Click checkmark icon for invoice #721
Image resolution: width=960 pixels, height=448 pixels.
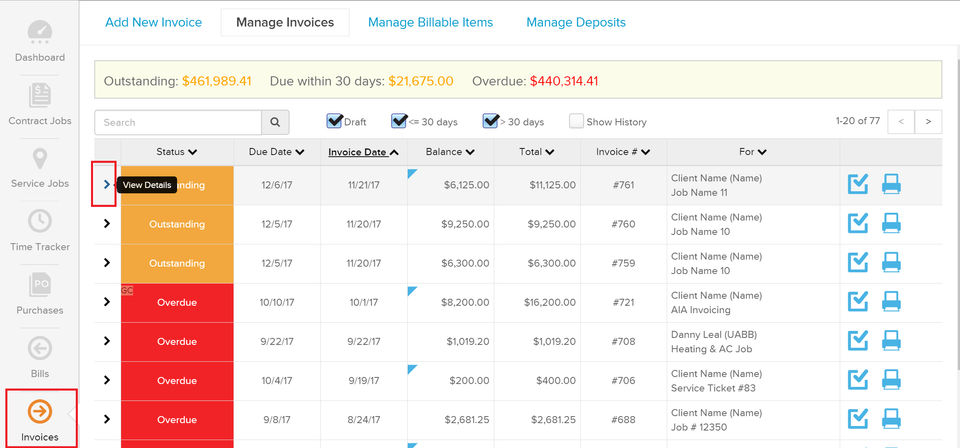pos(858,302)
